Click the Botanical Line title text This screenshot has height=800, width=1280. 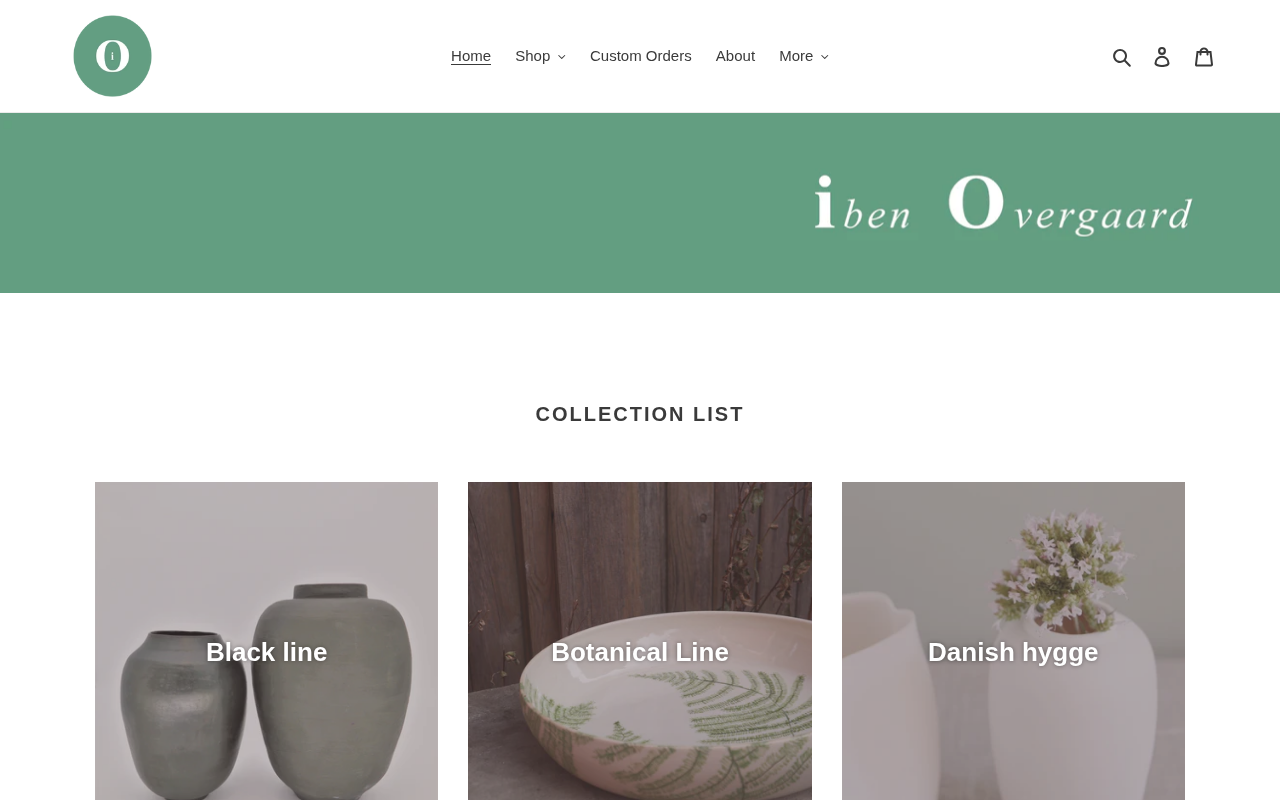(x=640, y=652)
